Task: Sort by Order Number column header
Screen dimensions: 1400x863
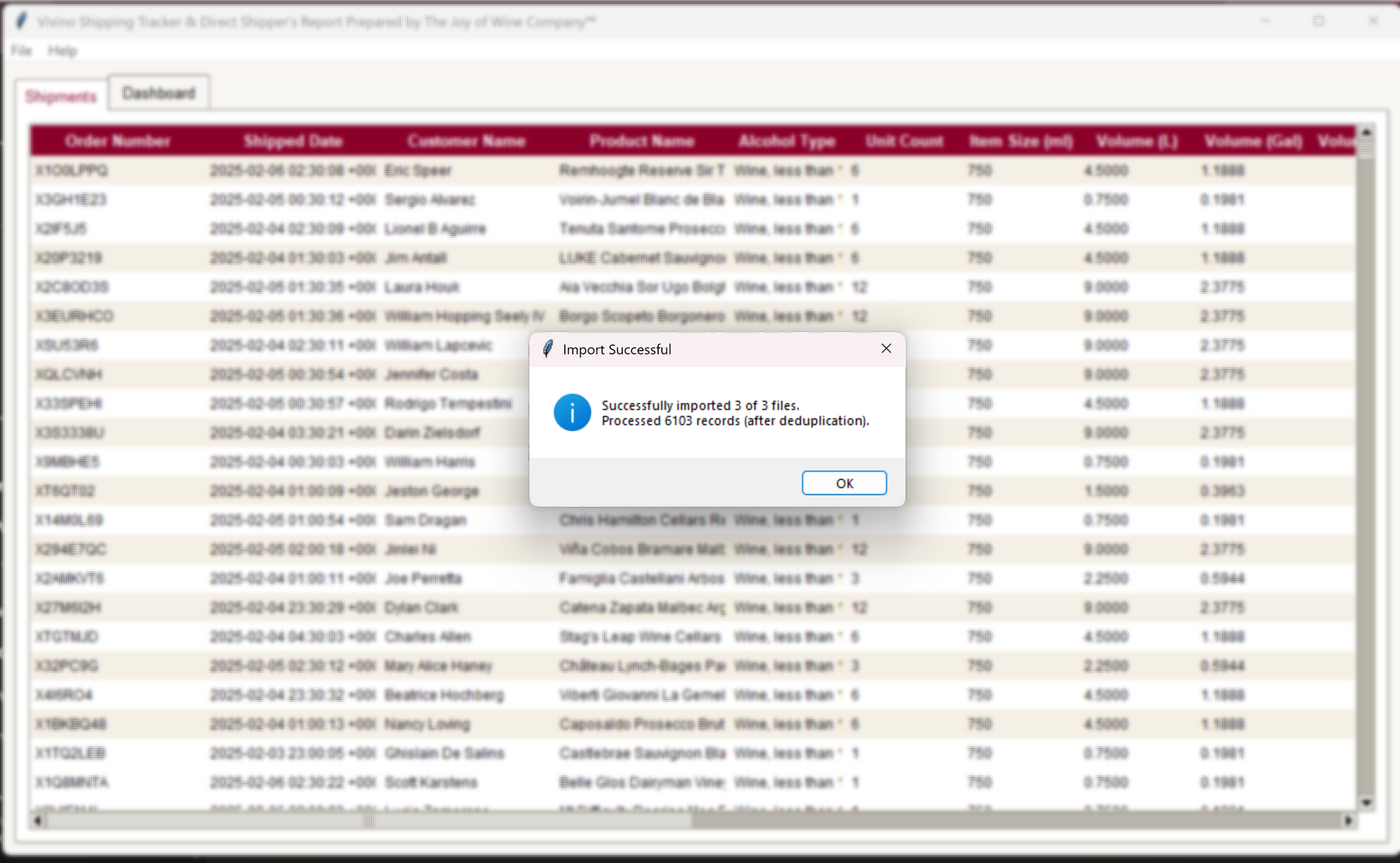Action: [x=117, y=141]
